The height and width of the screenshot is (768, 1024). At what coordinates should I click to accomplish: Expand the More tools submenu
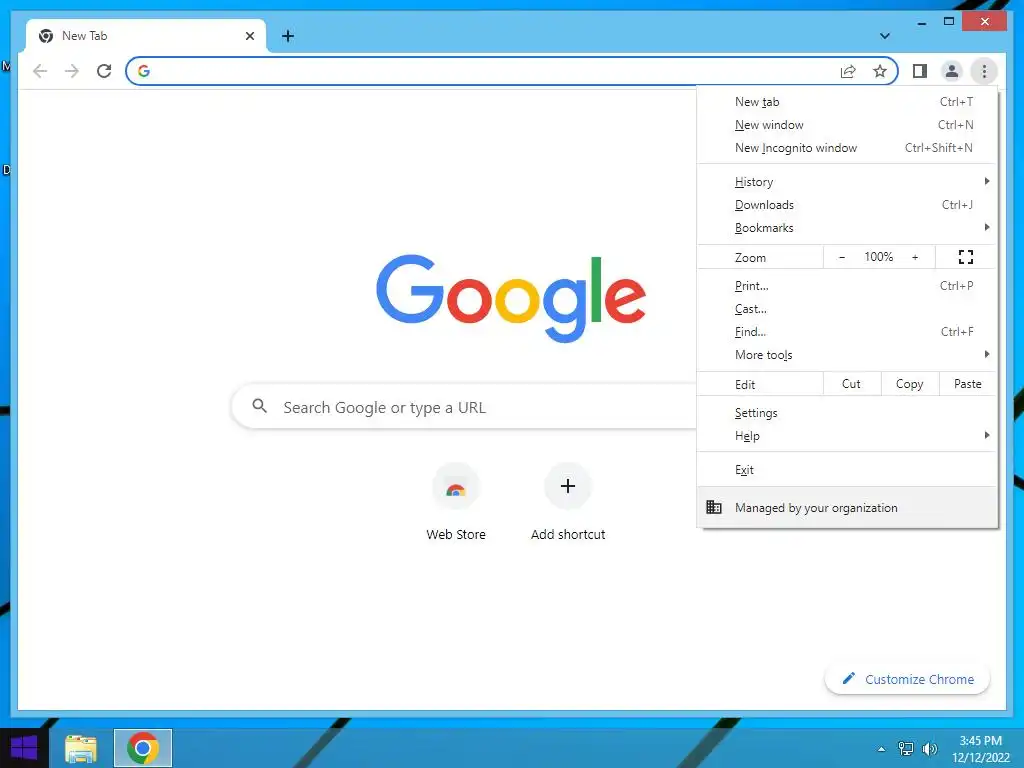847,355
